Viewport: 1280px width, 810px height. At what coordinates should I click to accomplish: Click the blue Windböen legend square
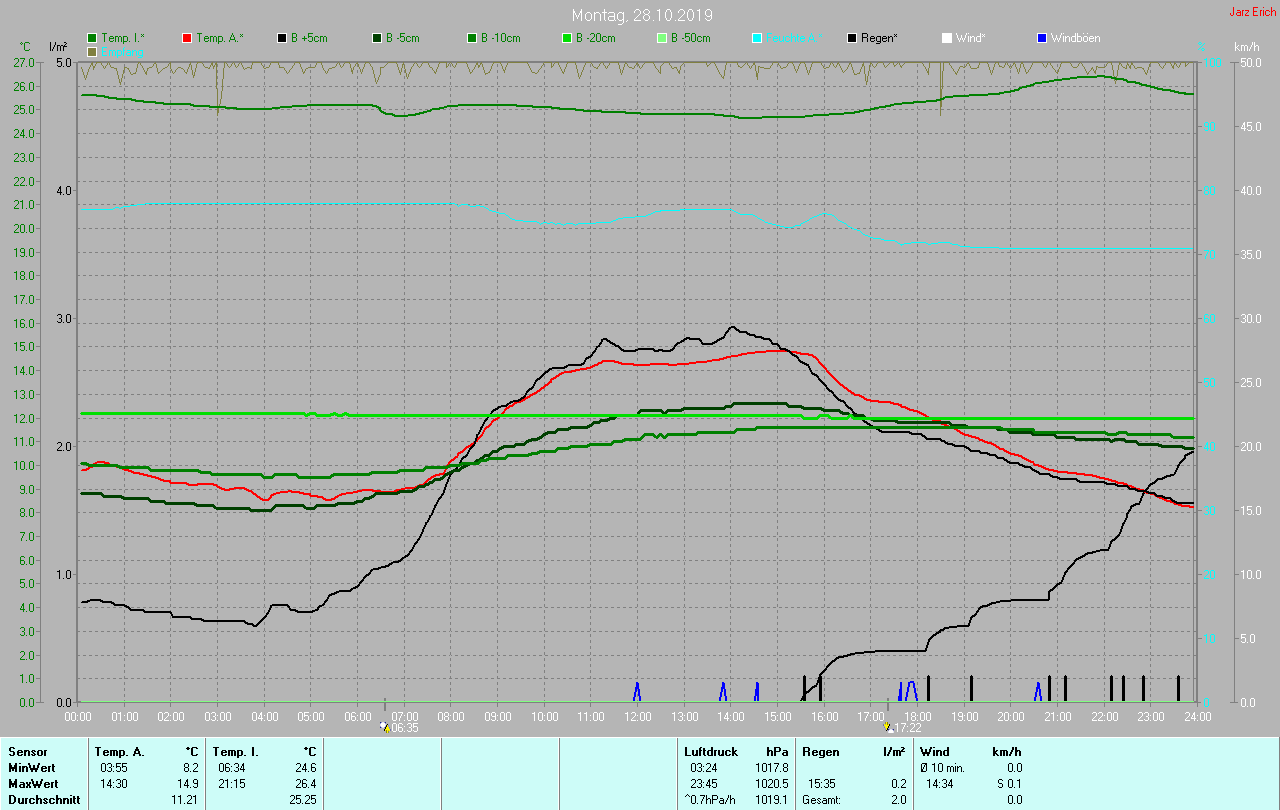(x=1042, y=38)
